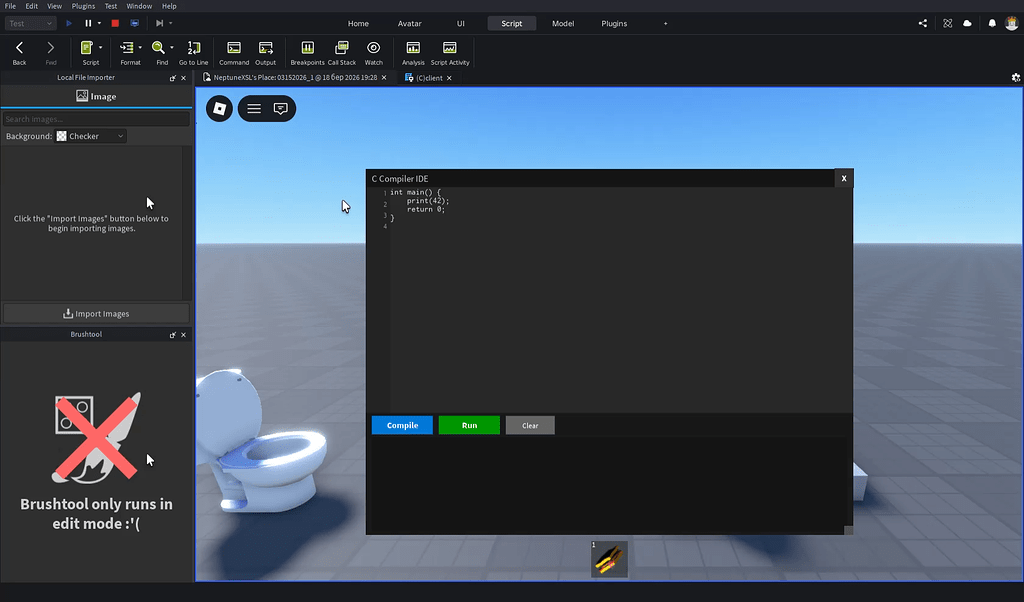Open the File menu
This screenshot has width=1024, height=602.
pyautogui.click(x=10, y=6)
